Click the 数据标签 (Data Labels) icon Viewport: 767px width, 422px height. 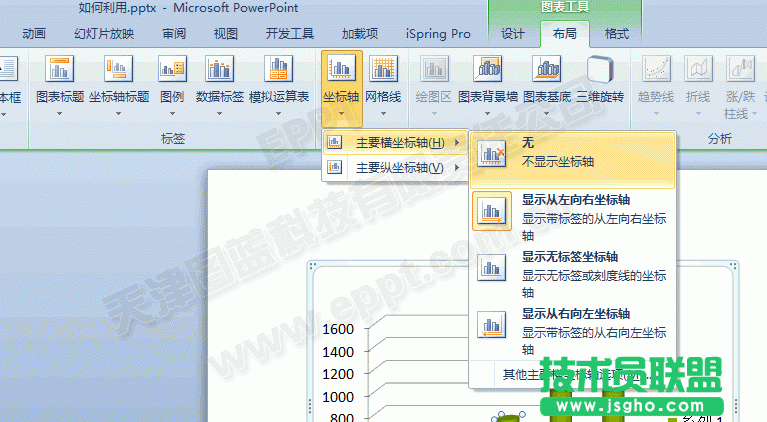click(219, 71)
